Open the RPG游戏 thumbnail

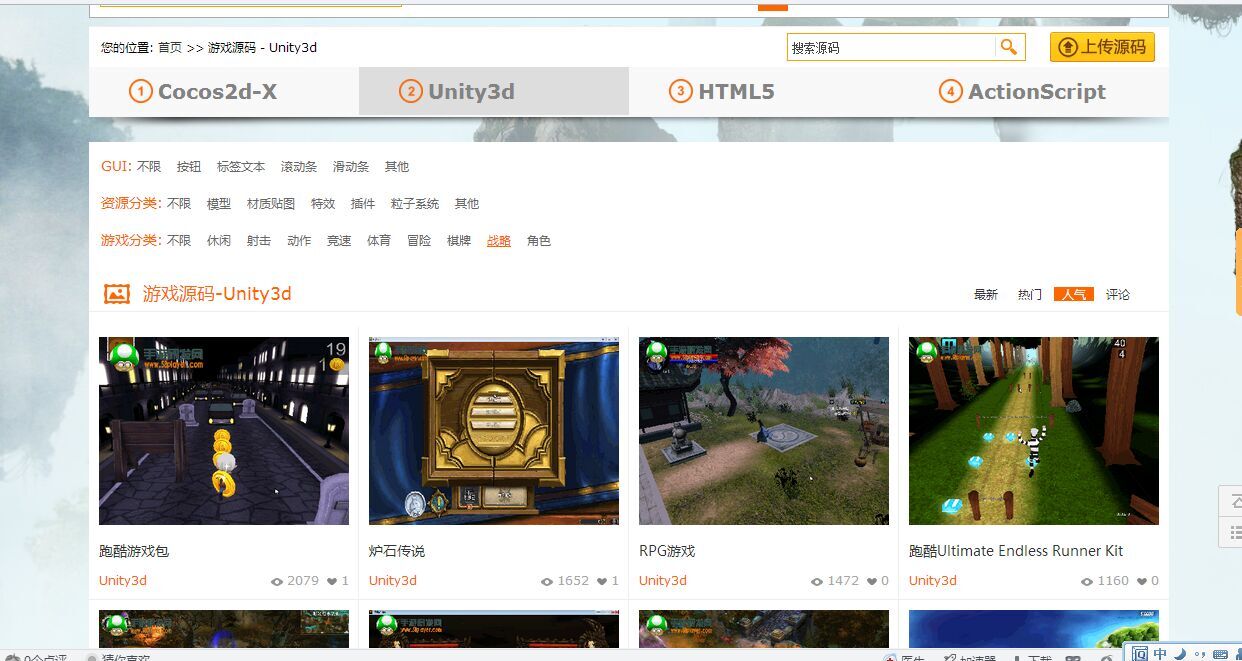(764, 431)
